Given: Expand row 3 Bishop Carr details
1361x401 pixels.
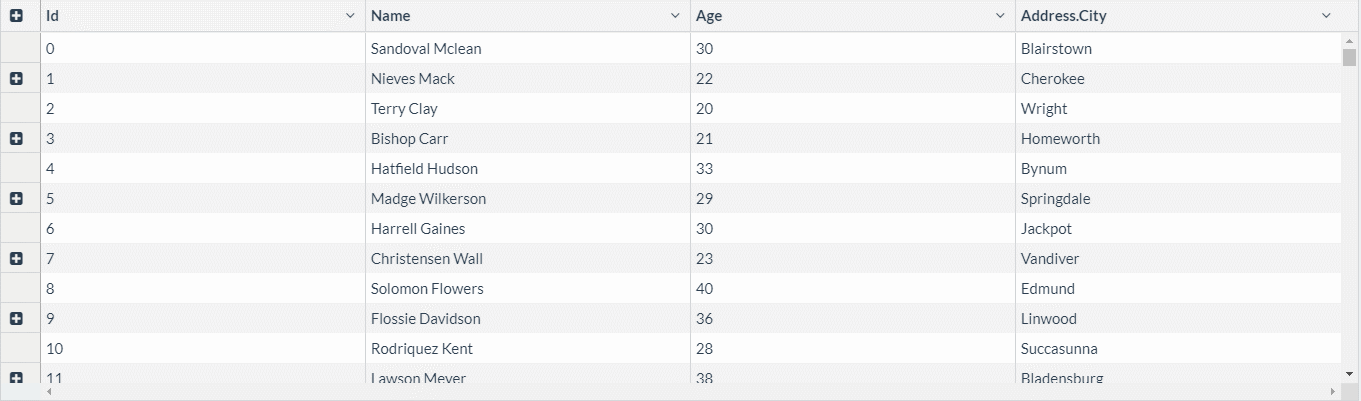Looking at the screenshot, I should (16, 139).
